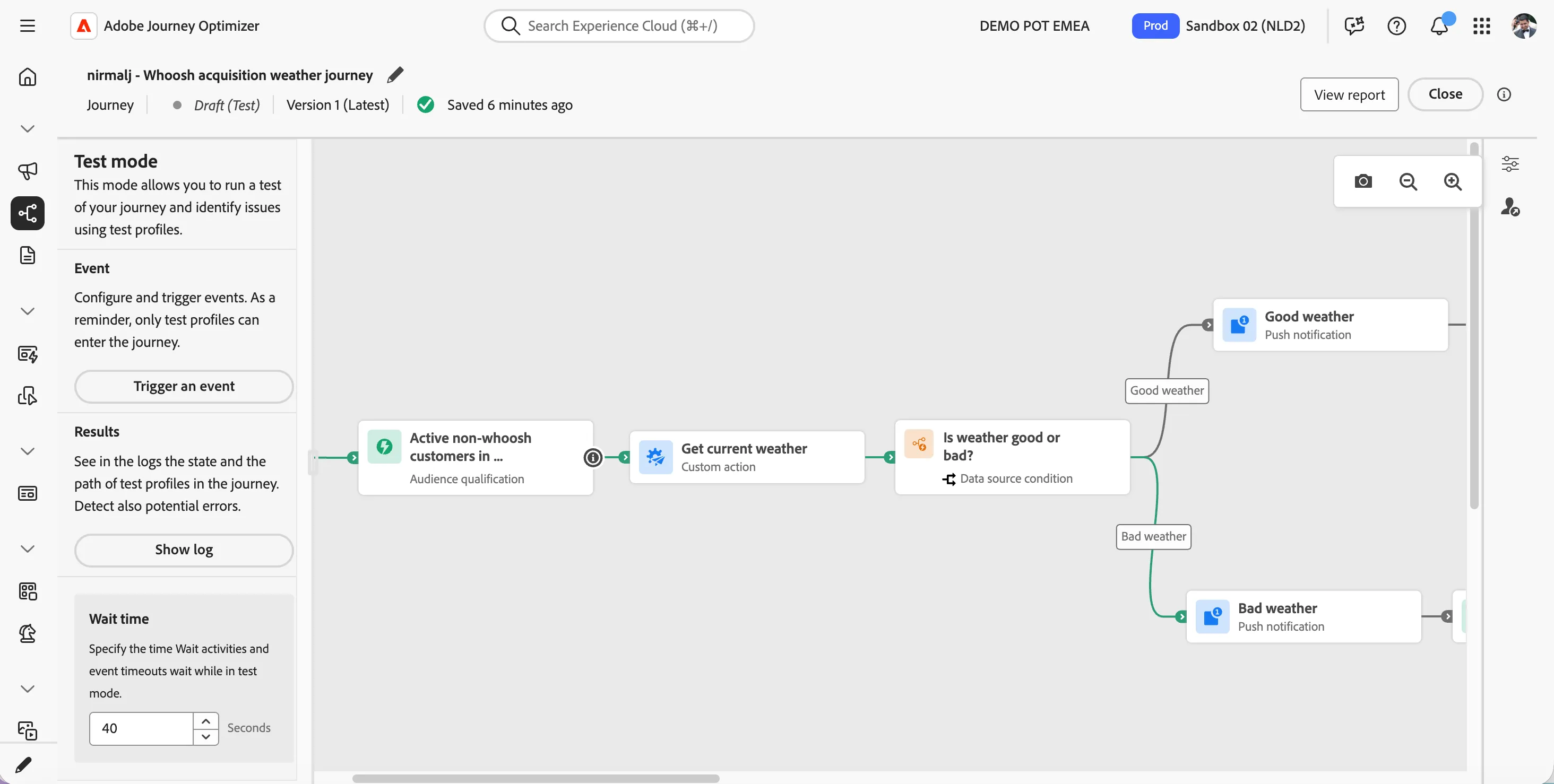Viewport: 1554px width, 784px height.
Task: Click the Show log button
Action: (x=184, y=550)
